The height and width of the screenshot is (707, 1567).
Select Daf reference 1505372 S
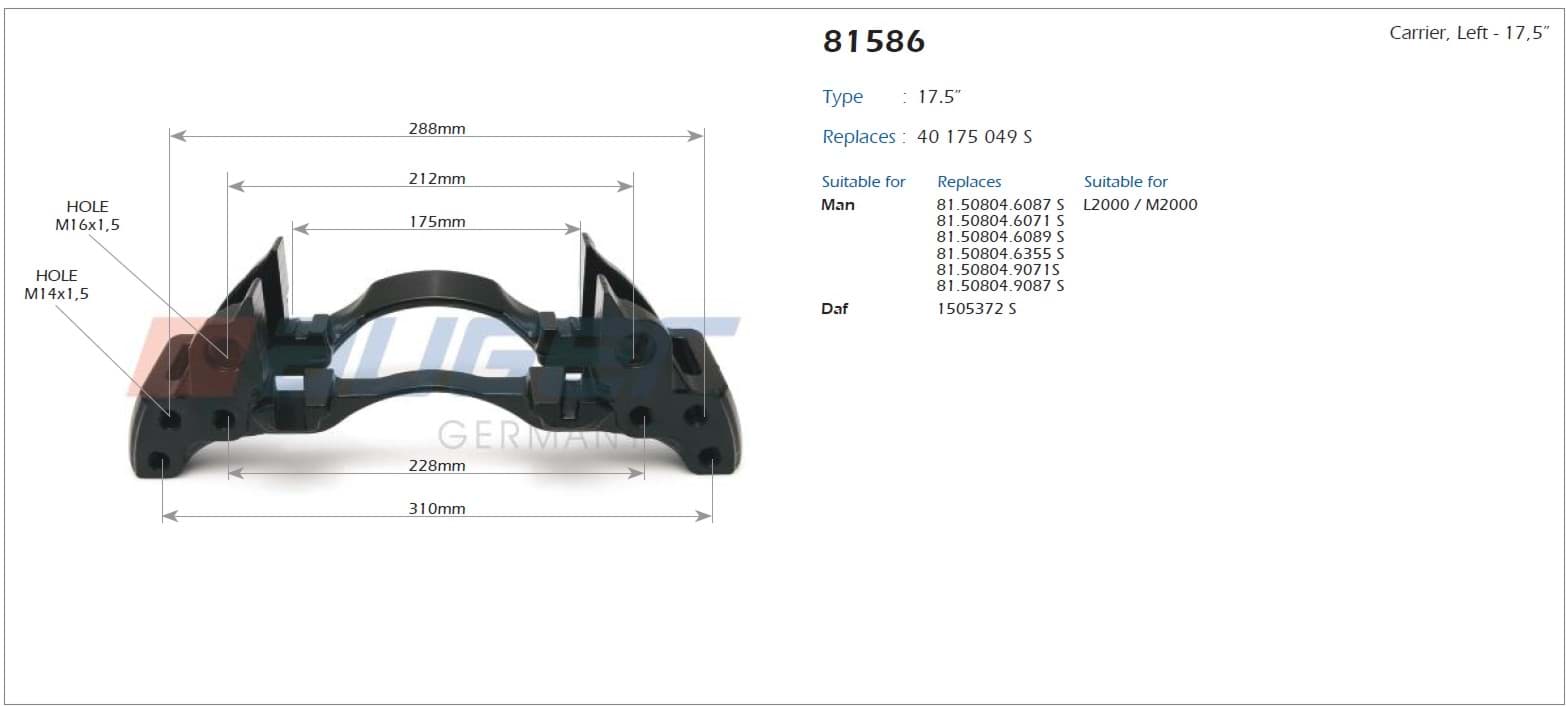[x=976, y=309]
